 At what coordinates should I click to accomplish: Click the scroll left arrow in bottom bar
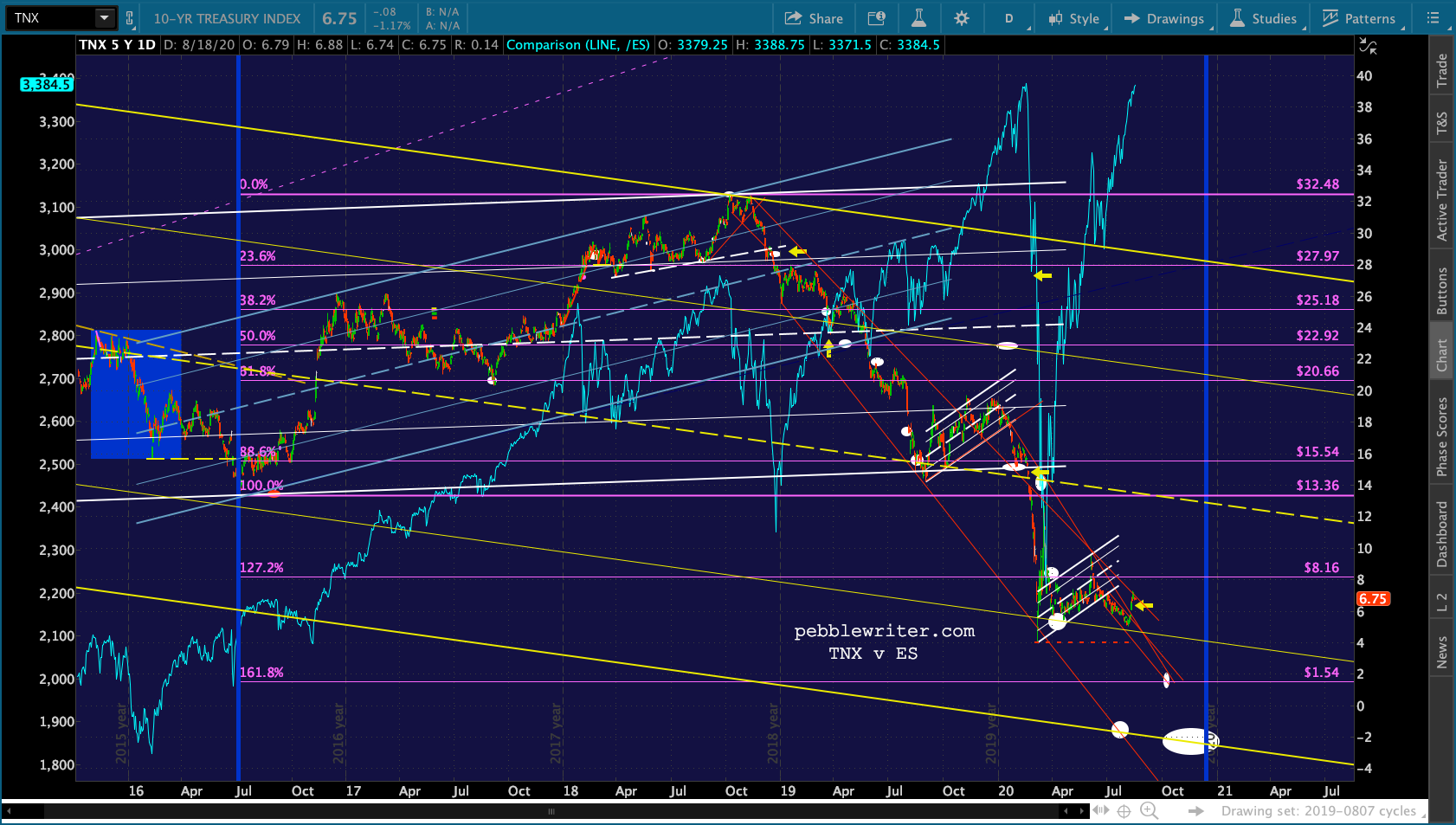click(1067, 811)
